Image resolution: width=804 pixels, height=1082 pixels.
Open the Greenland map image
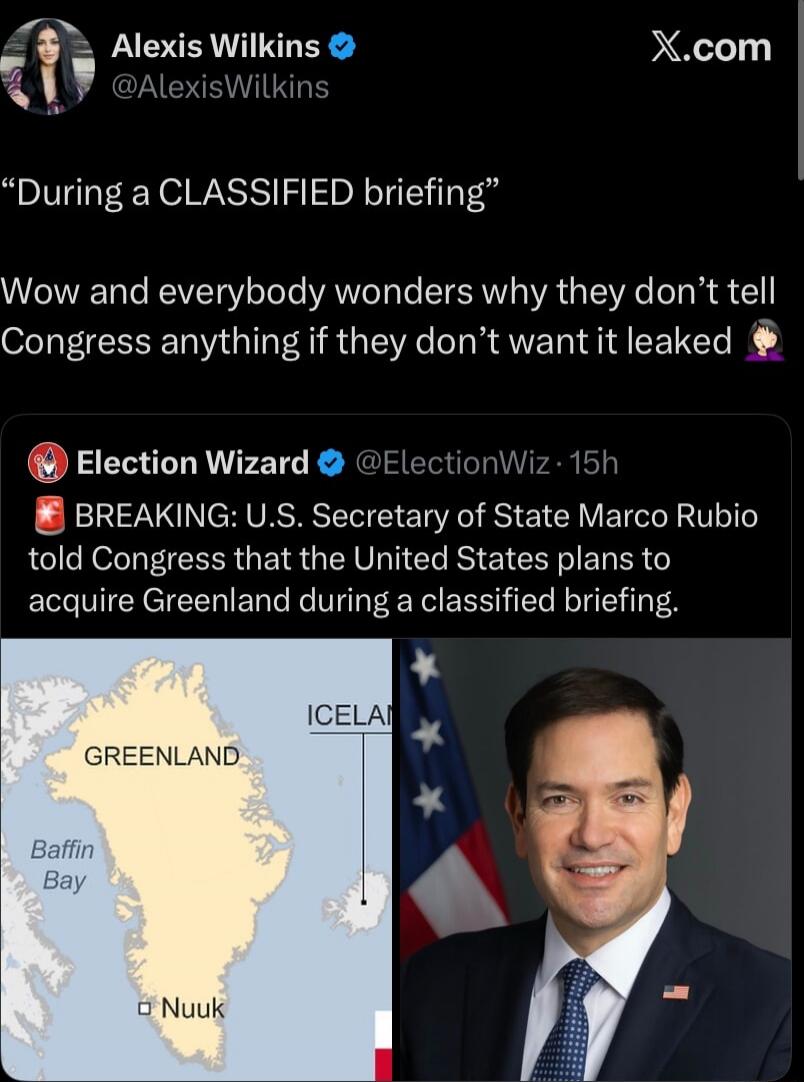click(x=196, y=860)
